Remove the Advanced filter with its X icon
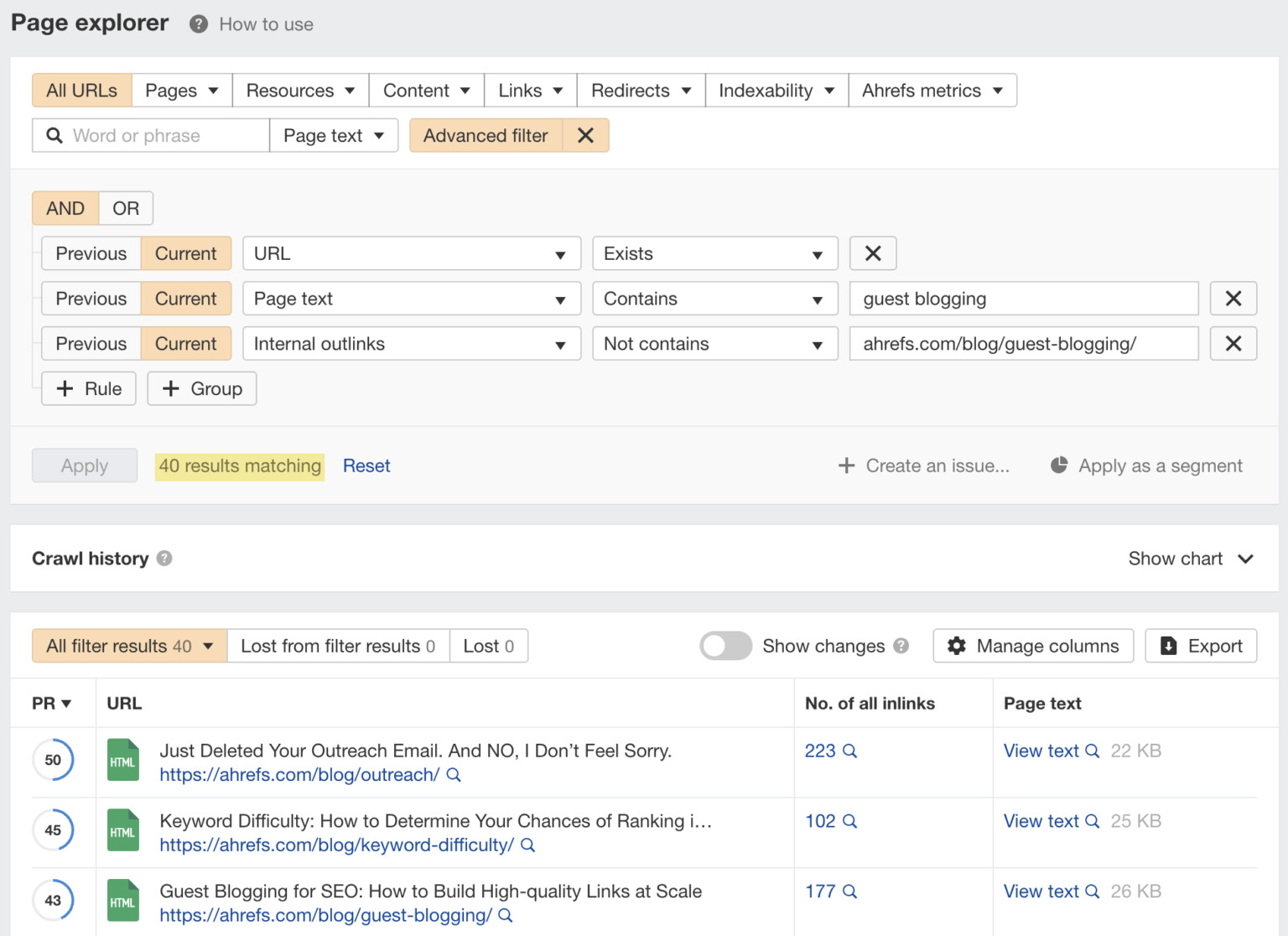 tap(585, 136)
